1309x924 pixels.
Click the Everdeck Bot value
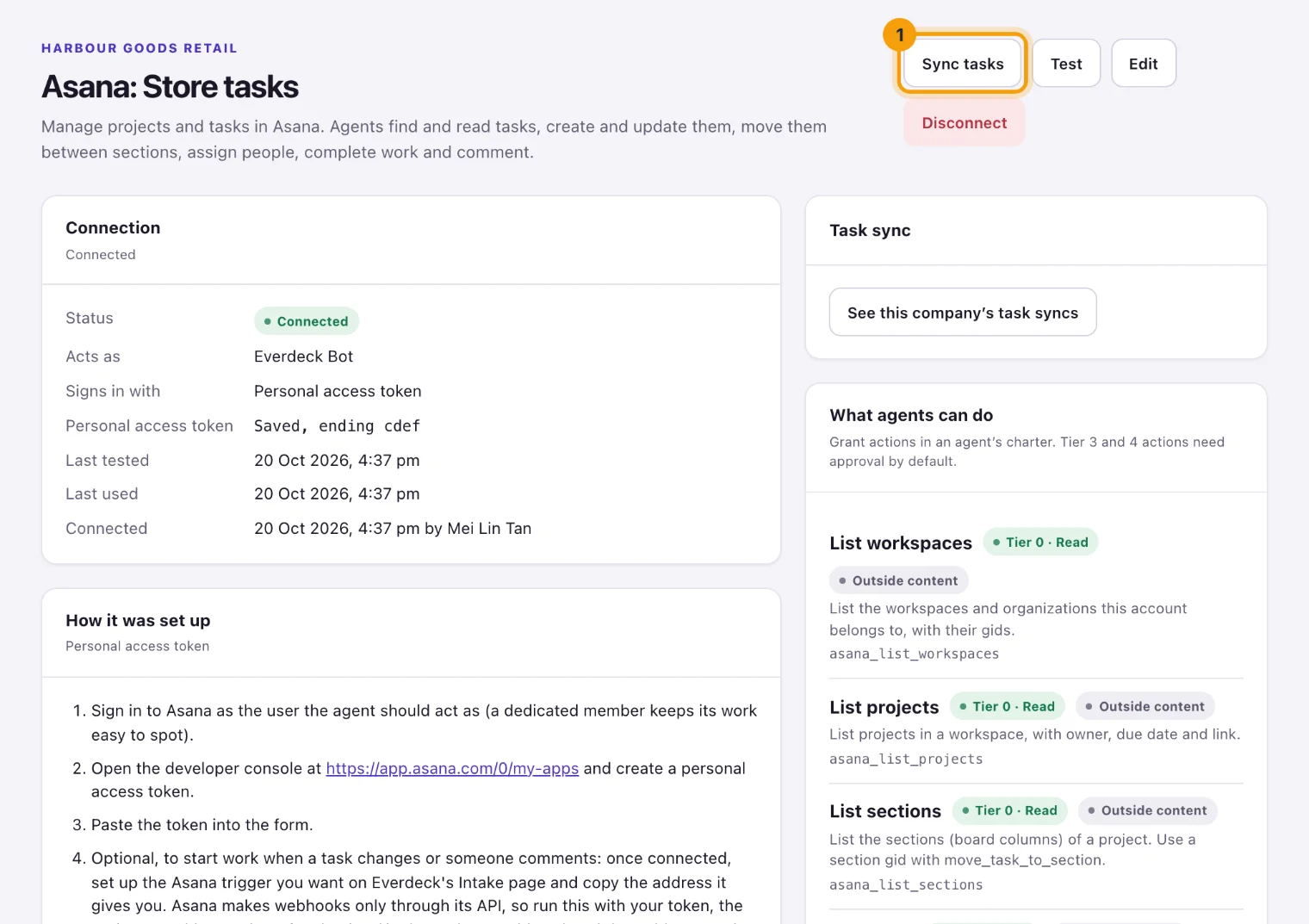pyautogui.click(x=303, y=357)
